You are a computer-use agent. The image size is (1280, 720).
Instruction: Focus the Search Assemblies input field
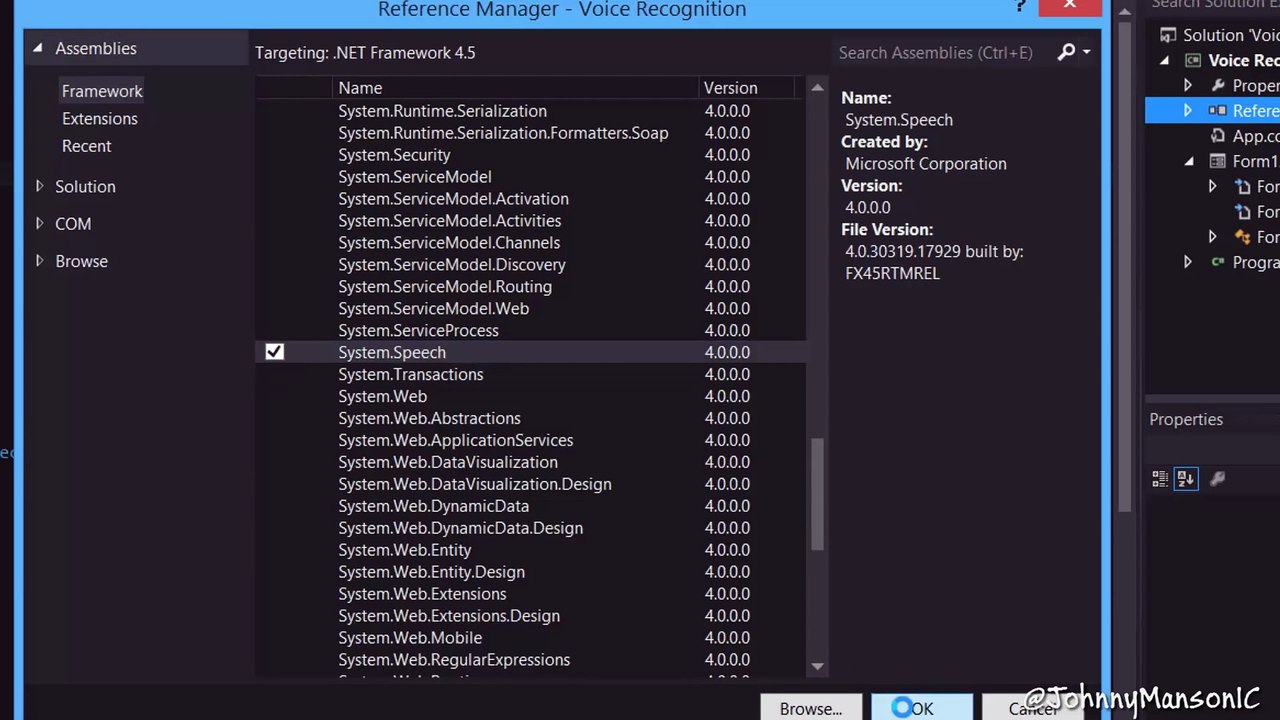pyautogui.click(x=943, y=52)
